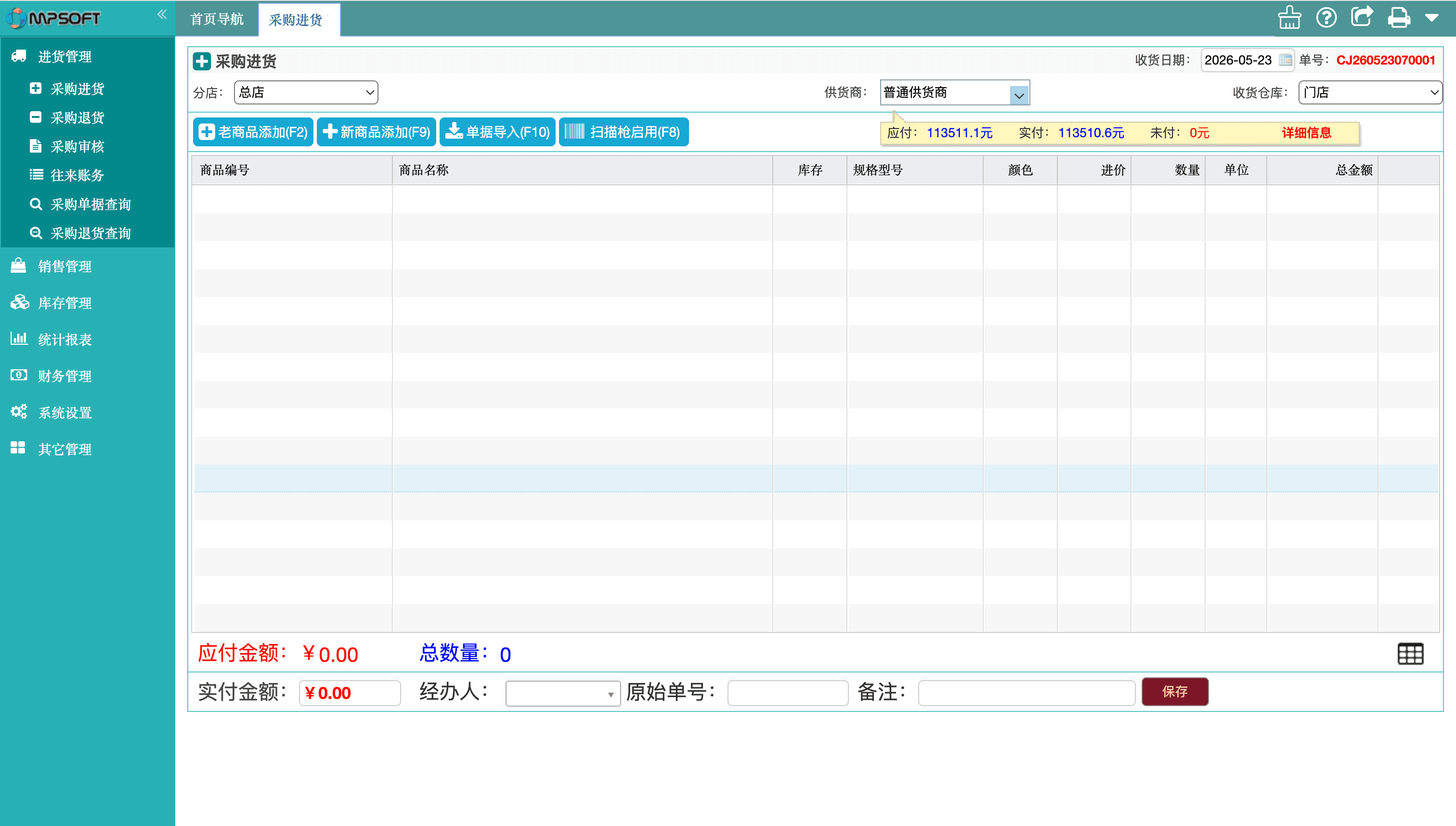
Task: Expand the 财务管理 sidebar section
Action: [87, 376]
